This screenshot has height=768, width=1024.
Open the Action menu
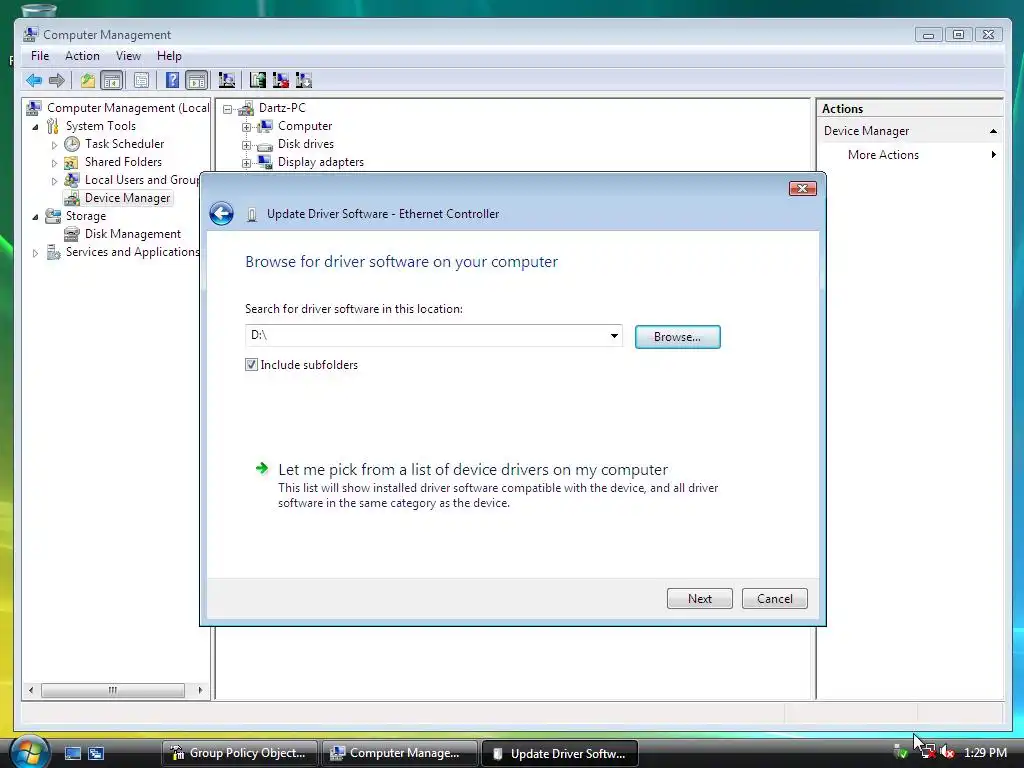coord(82,56)
